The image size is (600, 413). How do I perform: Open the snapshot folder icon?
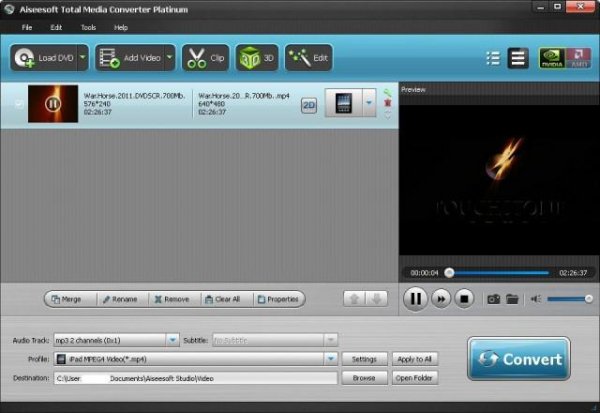pyautogui.click(x=512, y=299)
